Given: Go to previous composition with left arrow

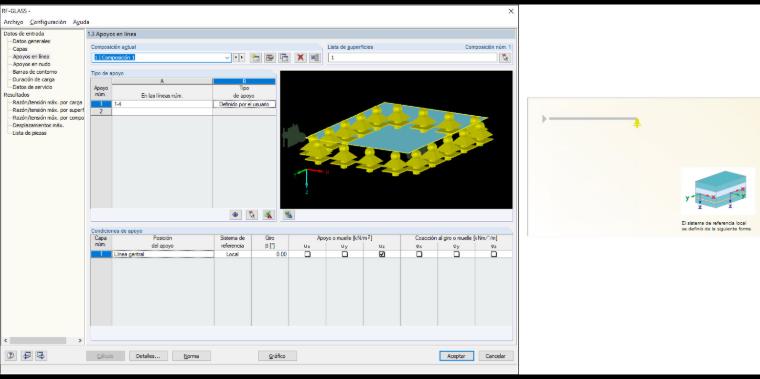Looking at the screenshot, I should point(236,58).
